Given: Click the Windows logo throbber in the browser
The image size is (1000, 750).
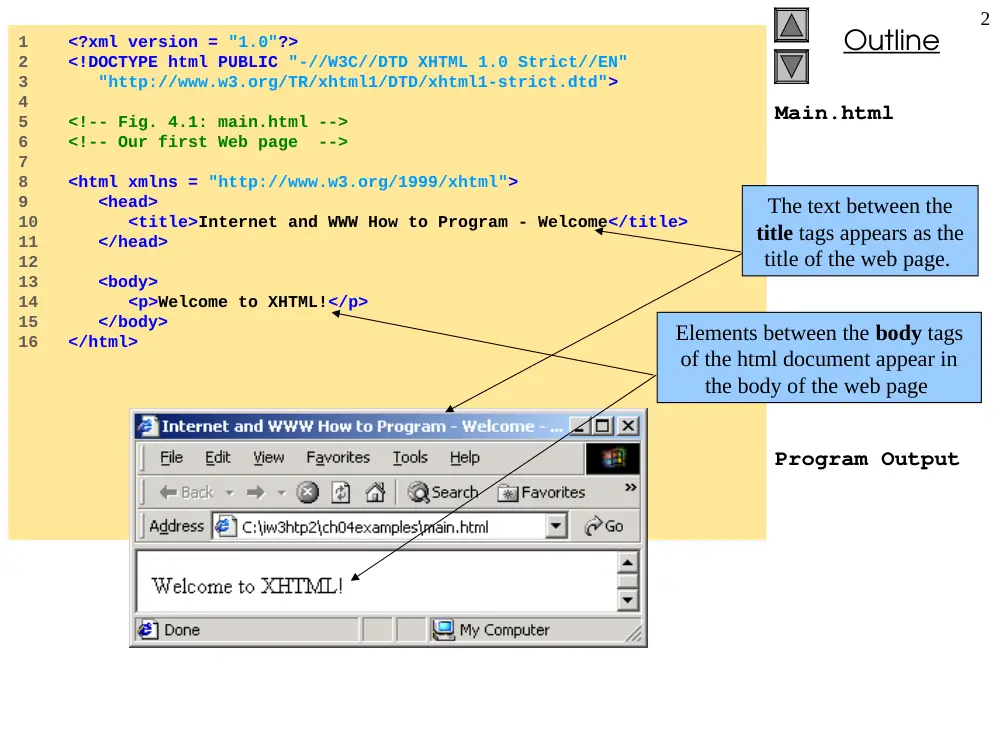Looking at the screenshot, I should click(612, 458).
